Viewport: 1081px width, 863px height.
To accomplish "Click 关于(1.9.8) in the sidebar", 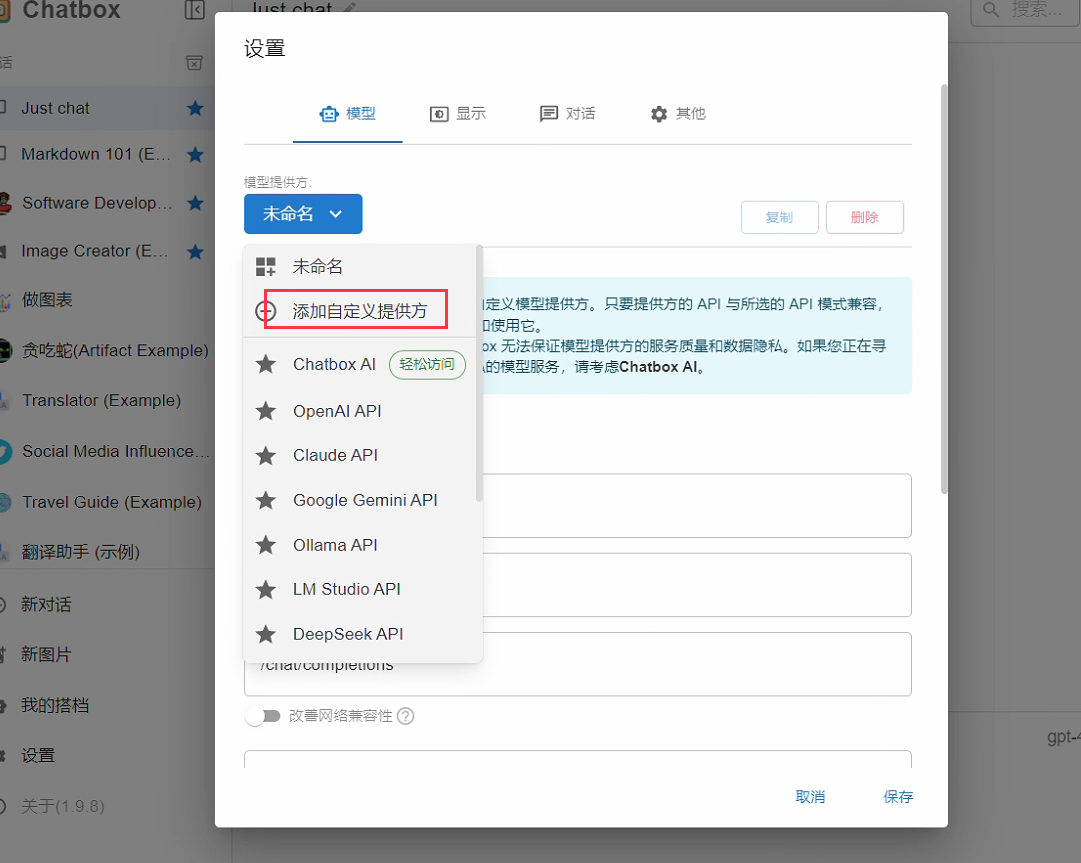I will (x=62, y=806).
